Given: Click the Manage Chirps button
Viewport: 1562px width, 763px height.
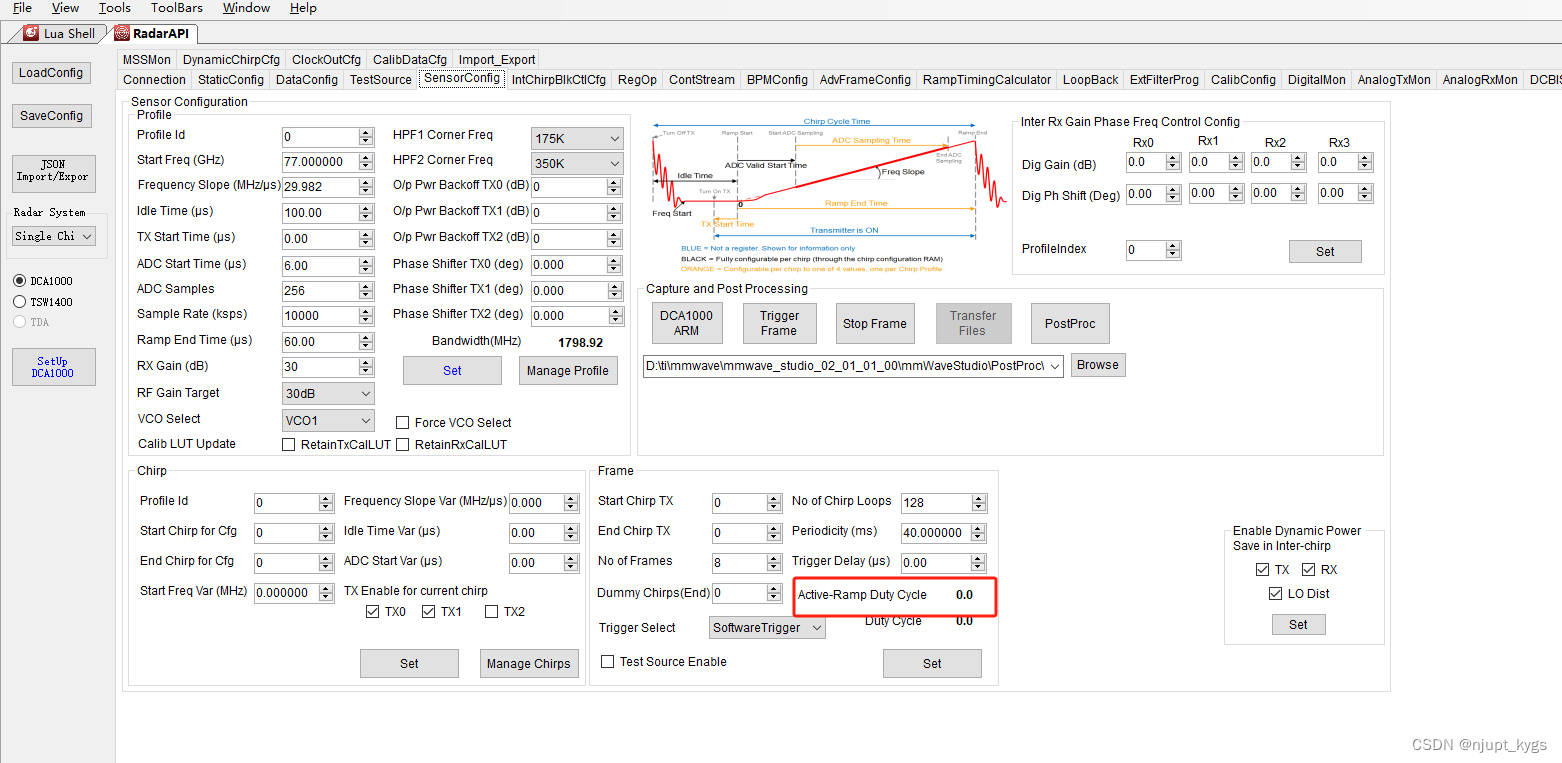Looking at the screenshot, I should (529, 664).
